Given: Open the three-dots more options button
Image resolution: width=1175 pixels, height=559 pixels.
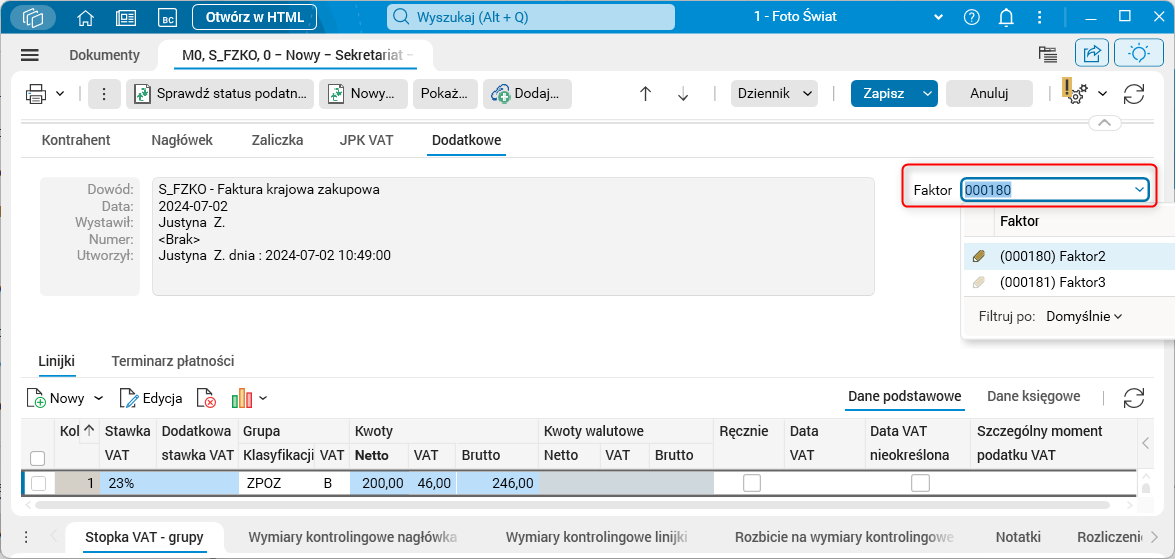Looking at the screenshot, I should [104, 94].
